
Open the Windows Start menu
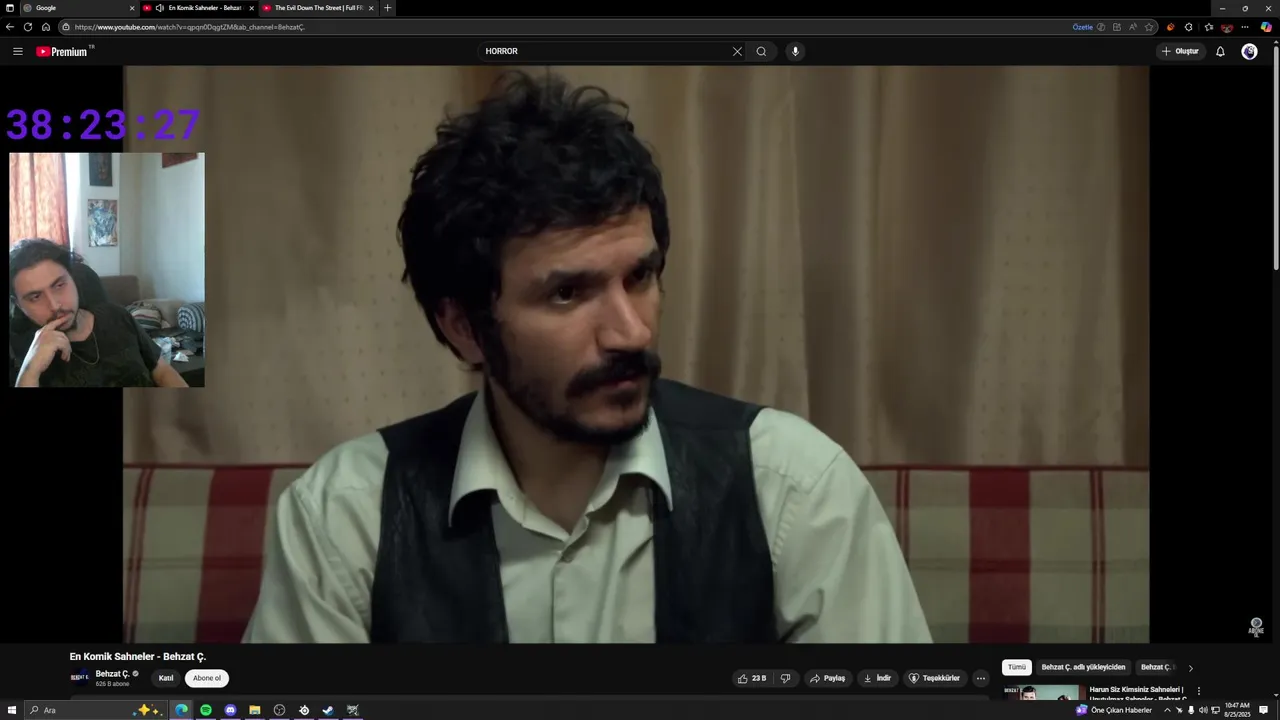[10, 710]
